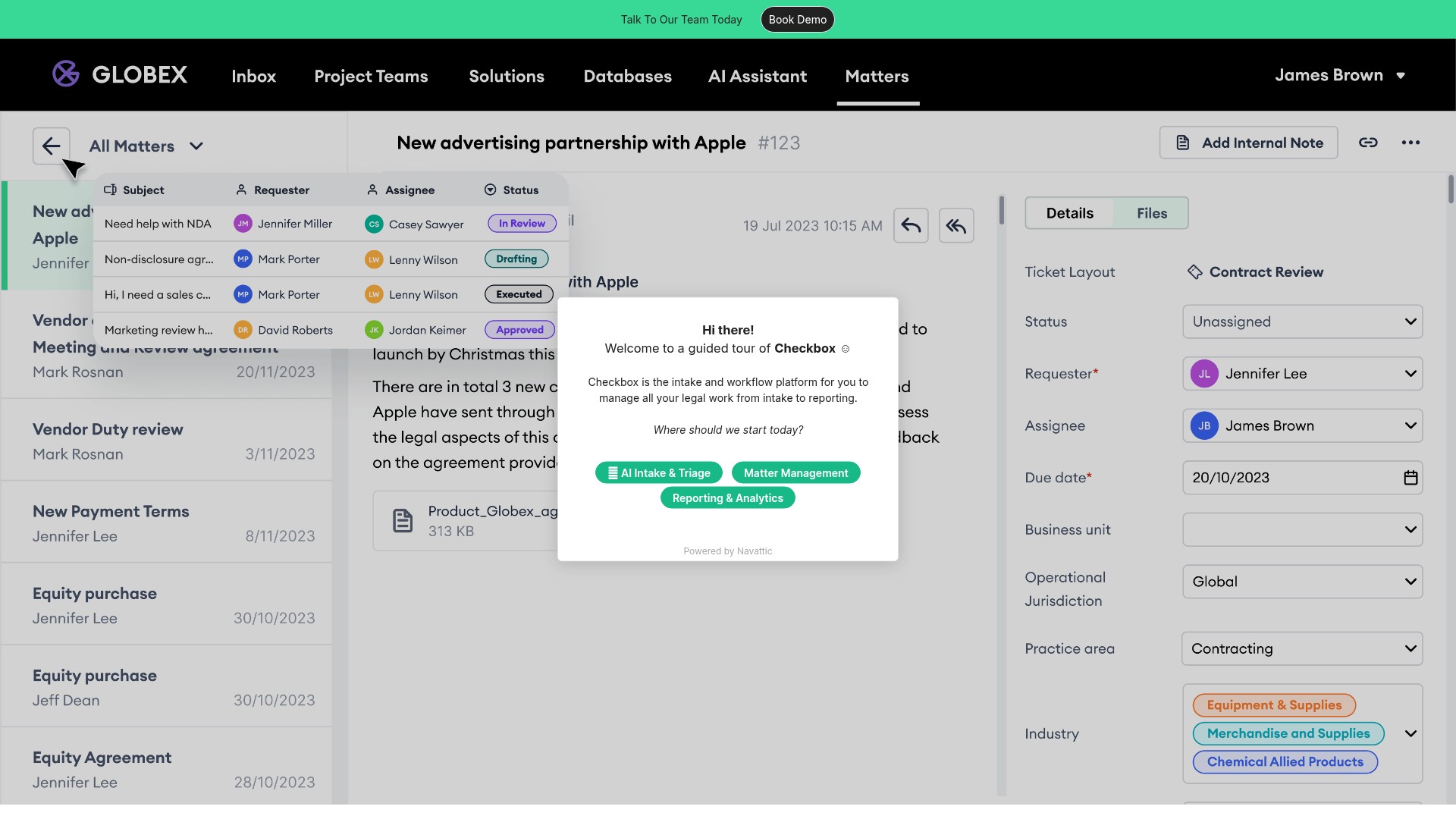Open the Inbox nav item
The height and width of the screenshot is (819, 1456).
(x=253, y=76)
